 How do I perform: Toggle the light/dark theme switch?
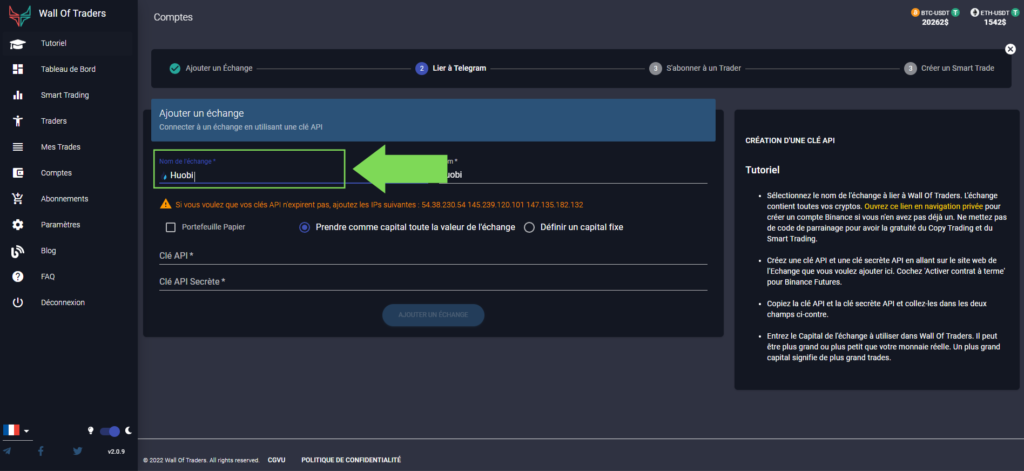point(110,430)
